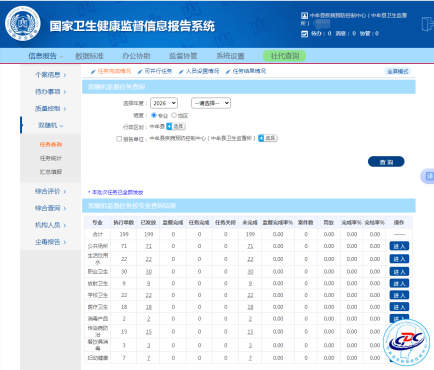
Task: Switch to the 可并行任务 tab
Action: (158, 71)
